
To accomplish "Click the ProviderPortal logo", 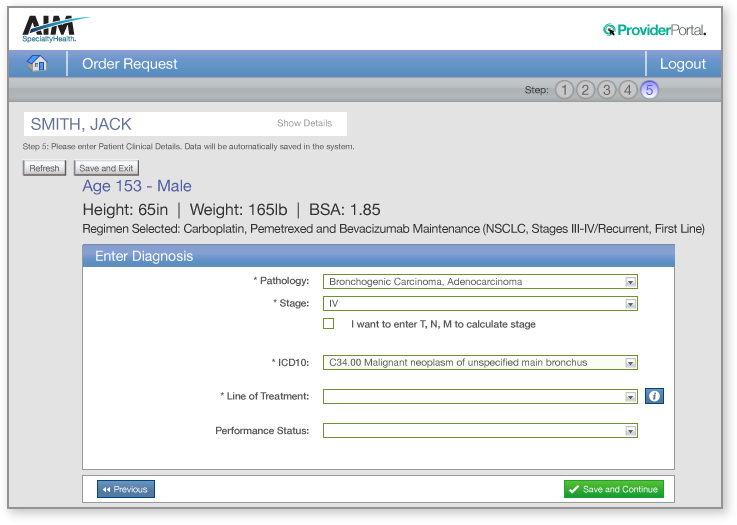I will pyautogui.click(x=654, y=30).
